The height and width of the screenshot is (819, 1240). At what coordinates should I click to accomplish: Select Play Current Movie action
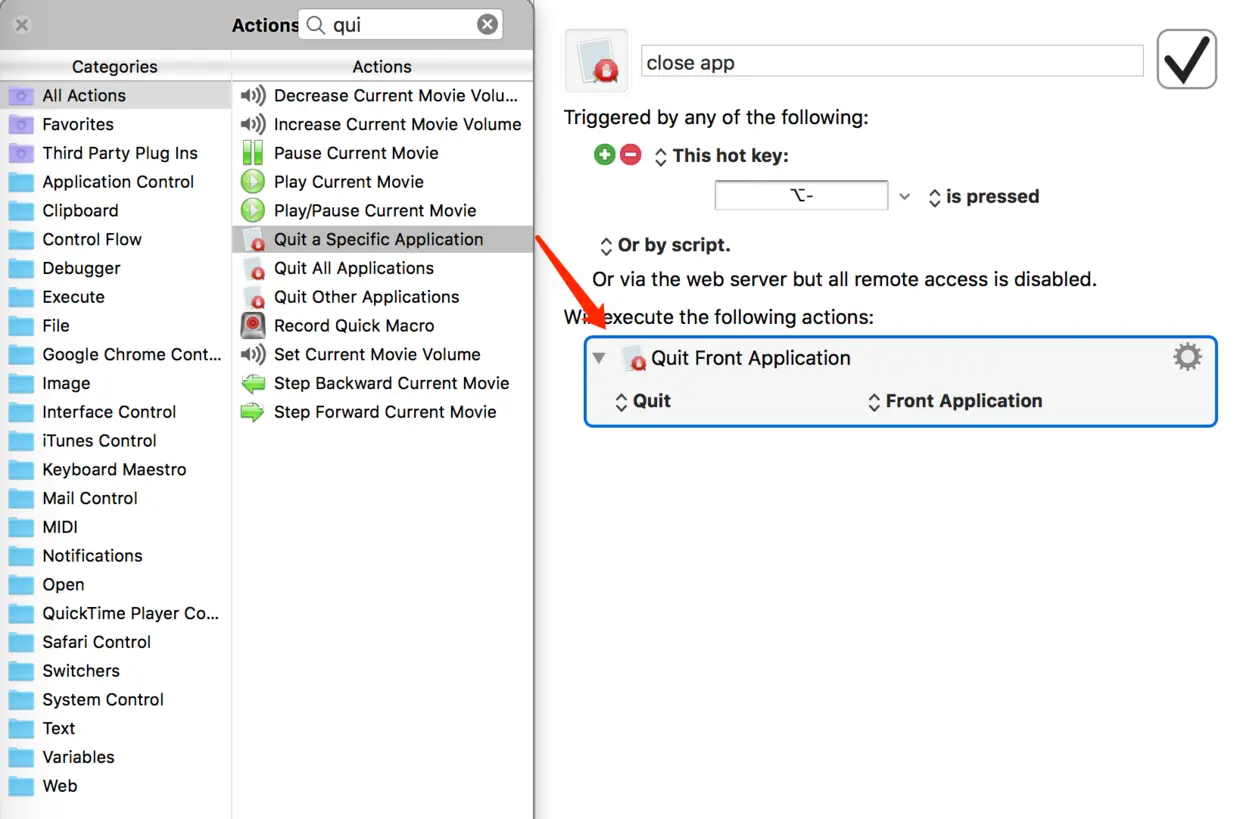tap(348, 181)
